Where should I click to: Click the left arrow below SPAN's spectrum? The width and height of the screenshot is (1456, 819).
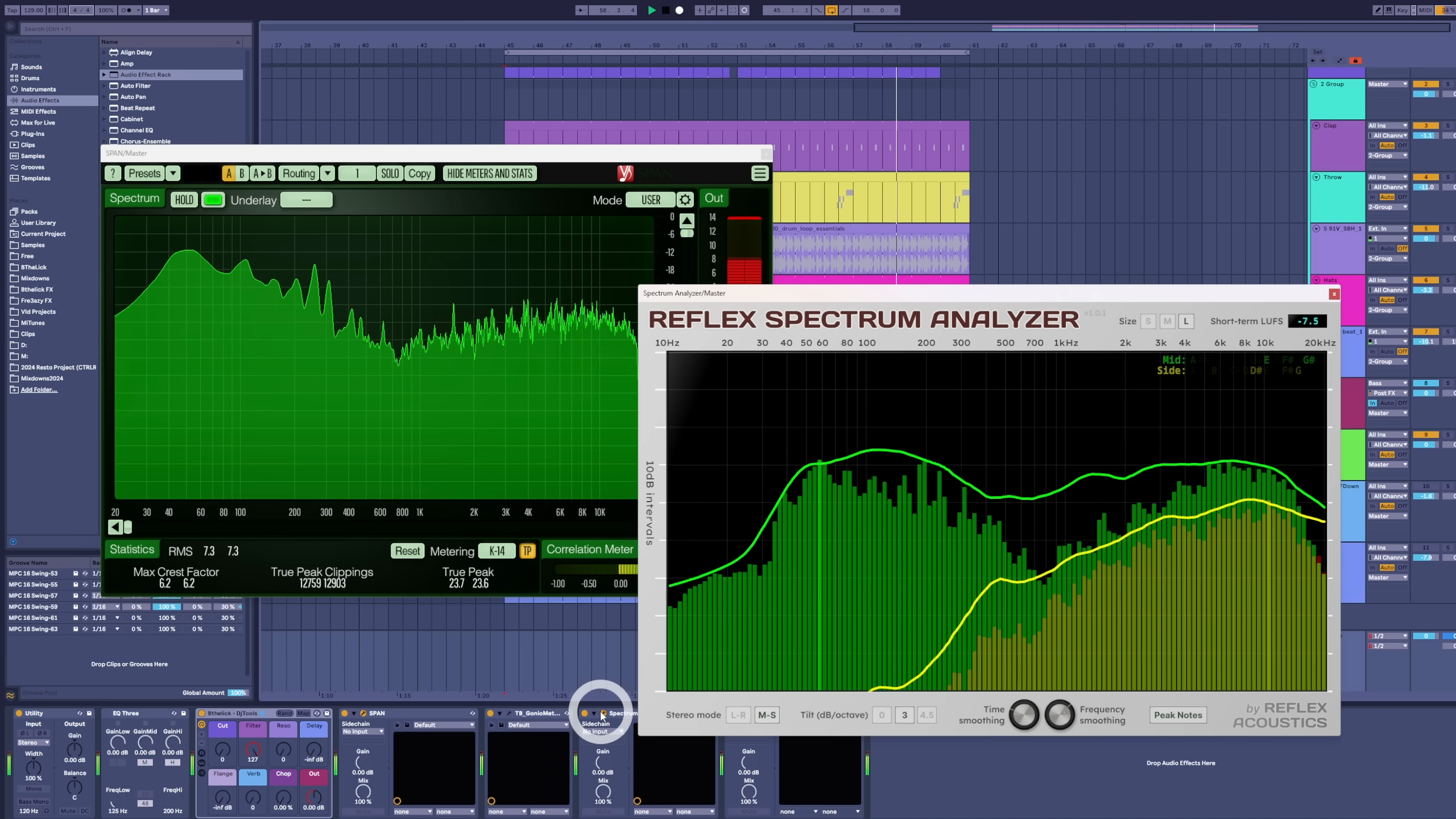coord(115,527)
